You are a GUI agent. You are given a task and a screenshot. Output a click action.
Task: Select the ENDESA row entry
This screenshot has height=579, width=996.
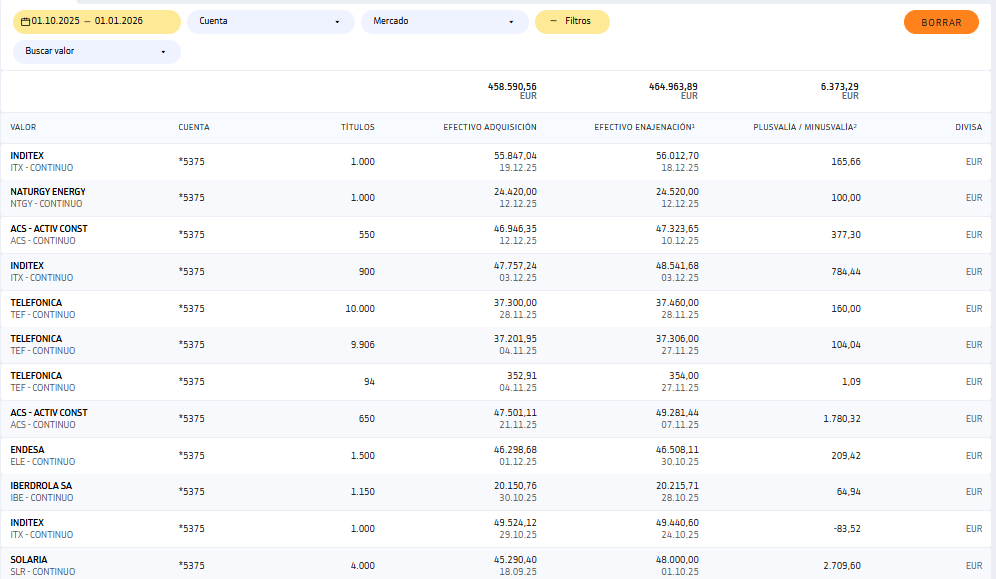pyautogui.click(x=28, y=450)
